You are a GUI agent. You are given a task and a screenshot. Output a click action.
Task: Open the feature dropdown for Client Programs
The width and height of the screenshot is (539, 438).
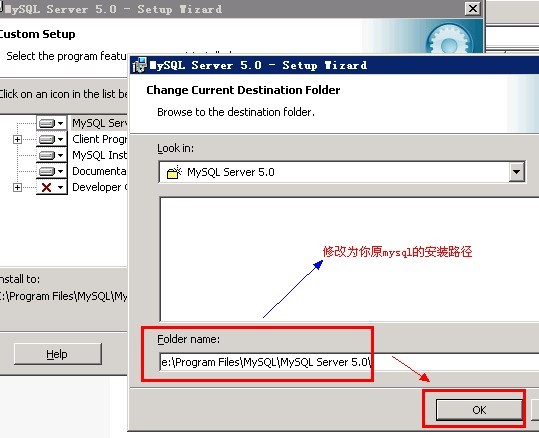(52, 139)
